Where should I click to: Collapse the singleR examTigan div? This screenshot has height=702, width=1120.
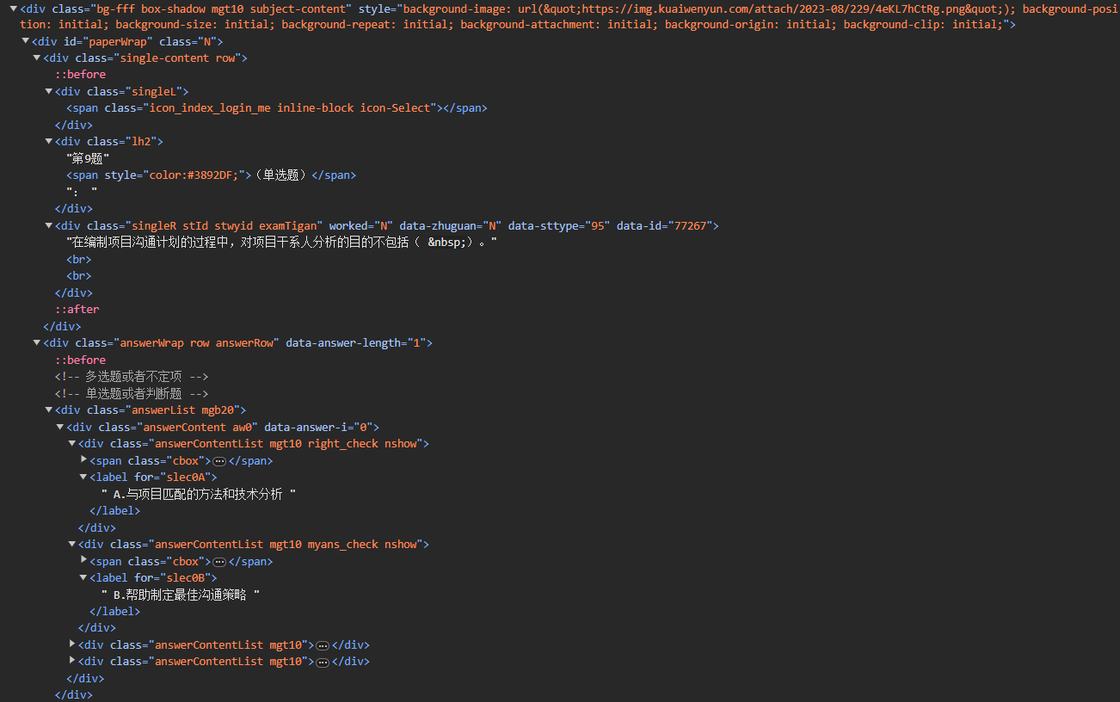click(49, 226)
